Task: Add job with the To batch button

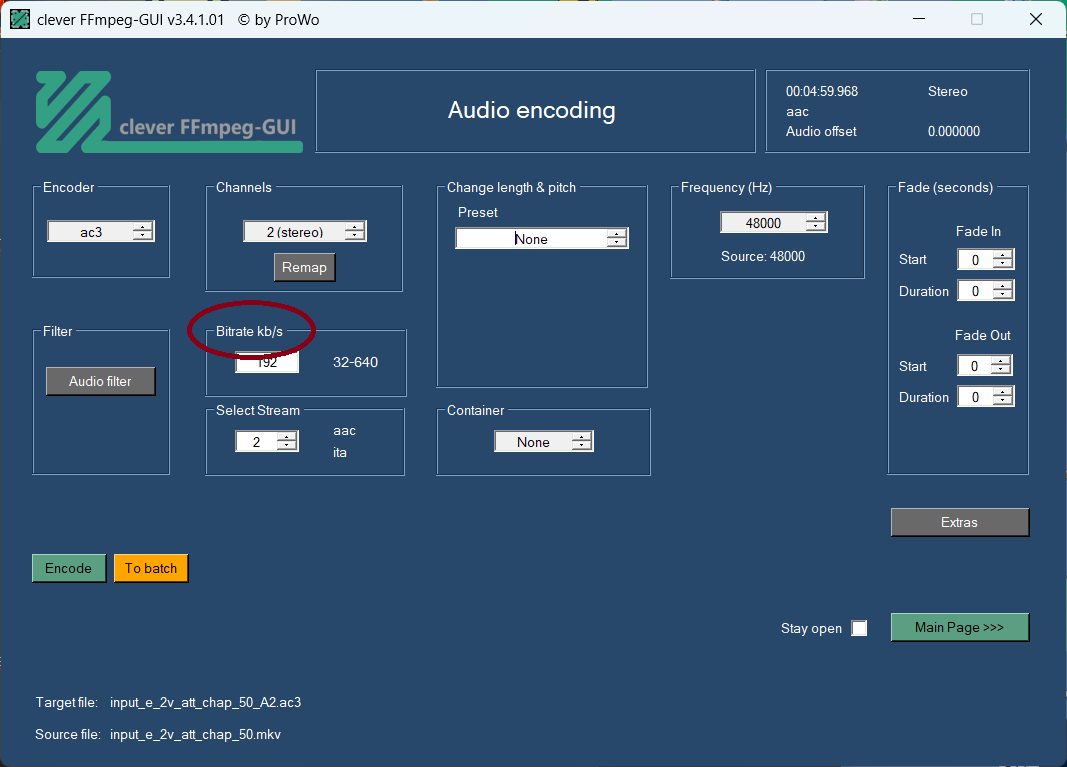Action: [x=151, y=568]
